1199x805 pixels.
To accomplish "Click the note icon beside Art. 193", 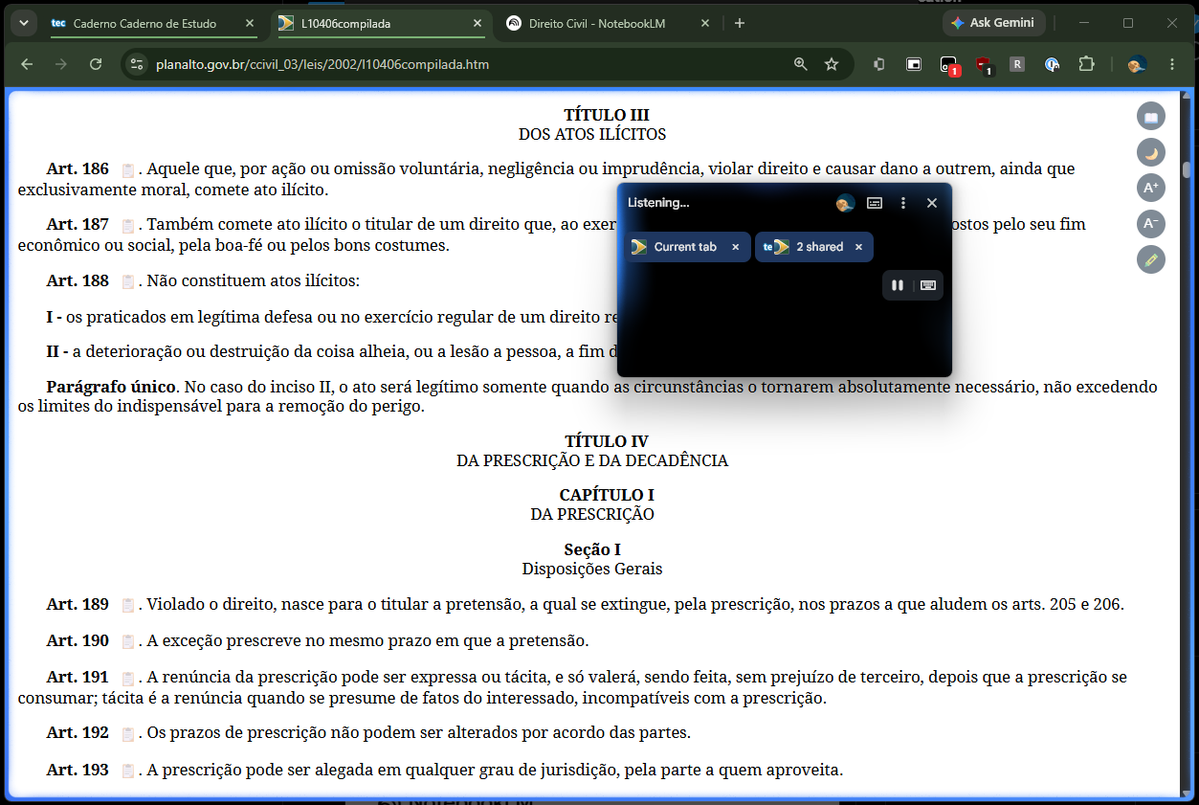I will pos(128,771).
